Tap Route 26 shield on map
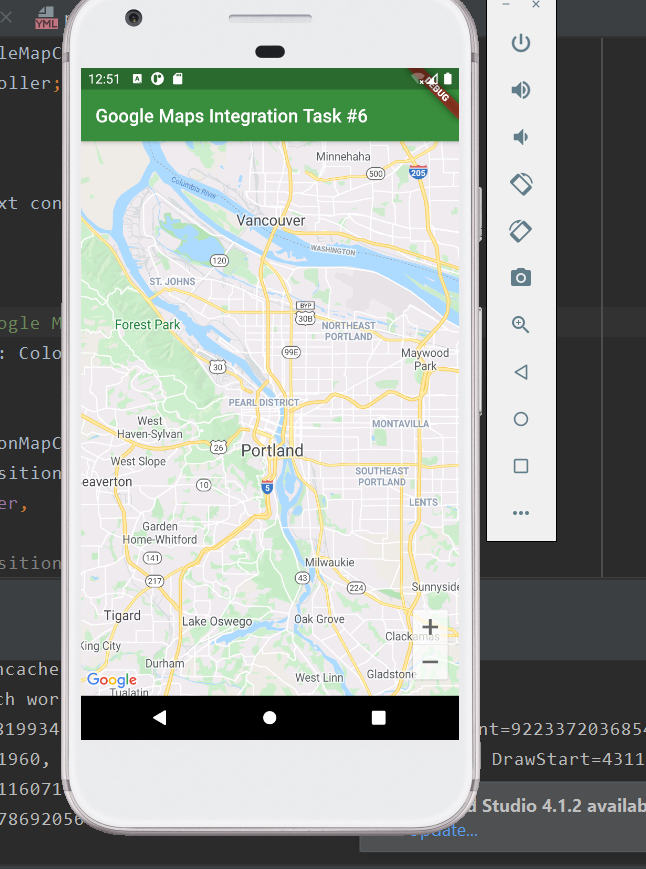 coord(218,447)
